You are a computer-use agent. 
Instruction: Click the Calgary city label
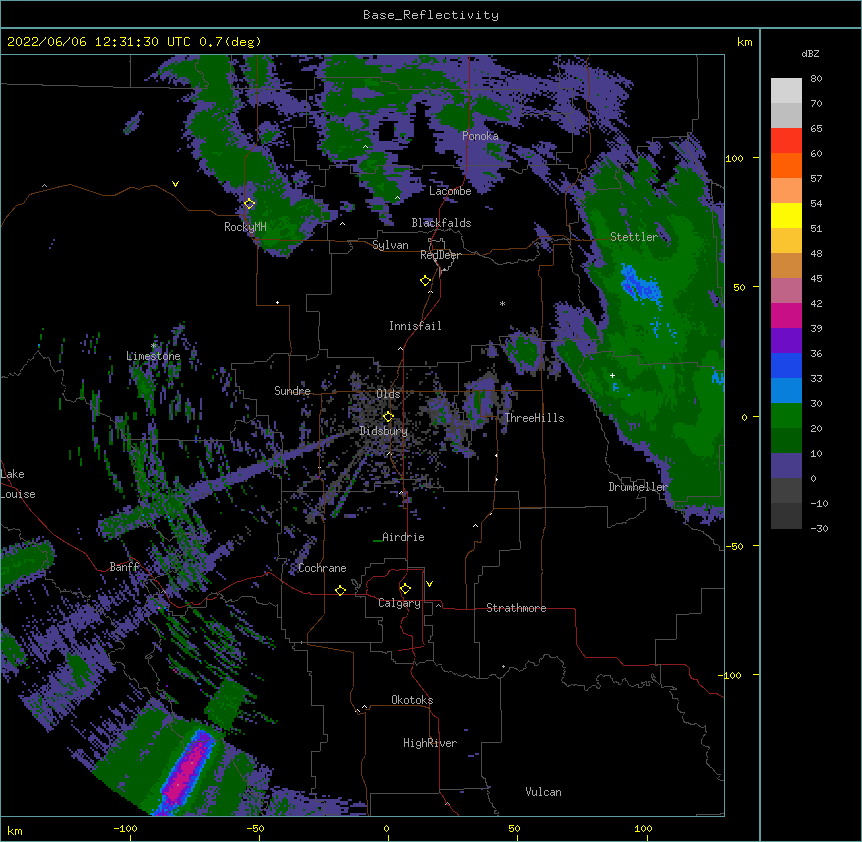click(399, 603)
